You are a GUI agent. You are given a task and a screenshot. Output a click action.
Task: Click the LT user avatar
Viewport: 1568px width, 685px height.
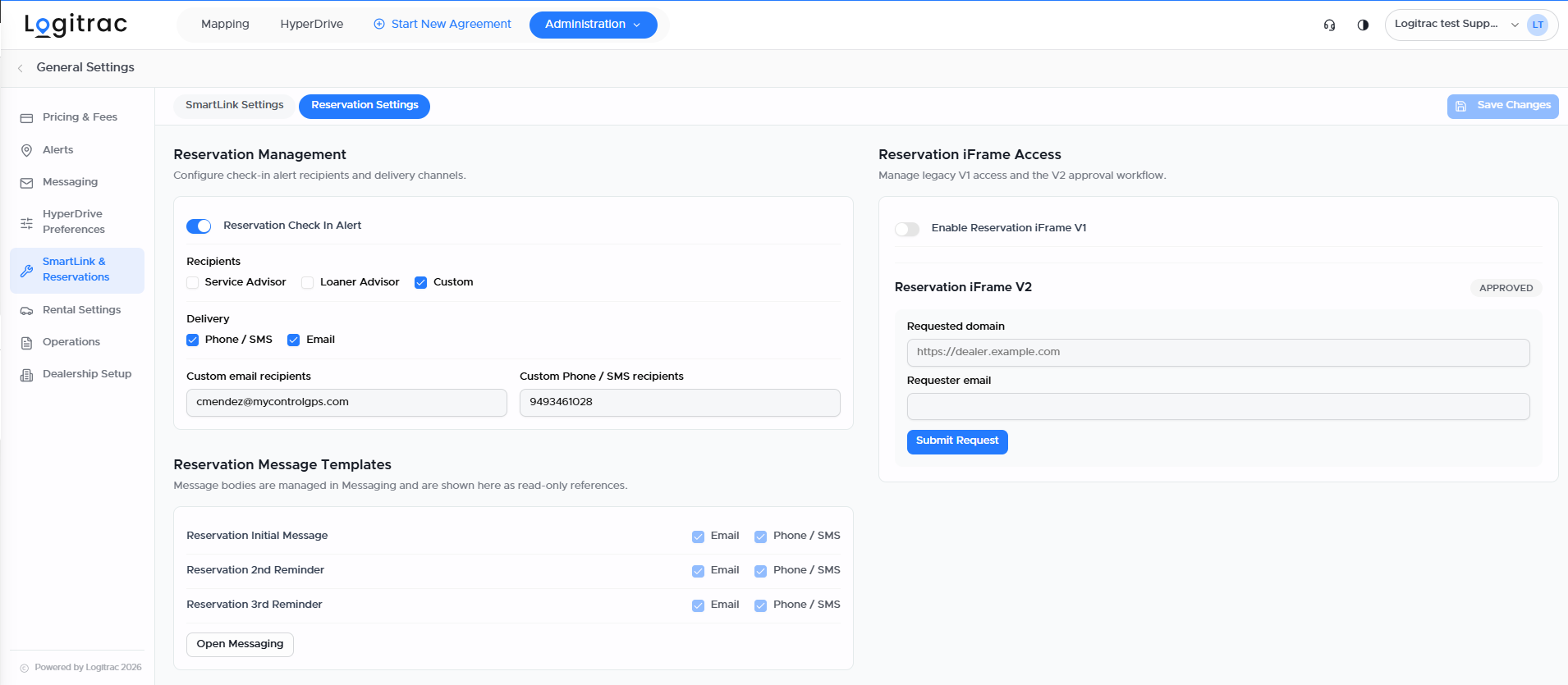pos(1538,25)
